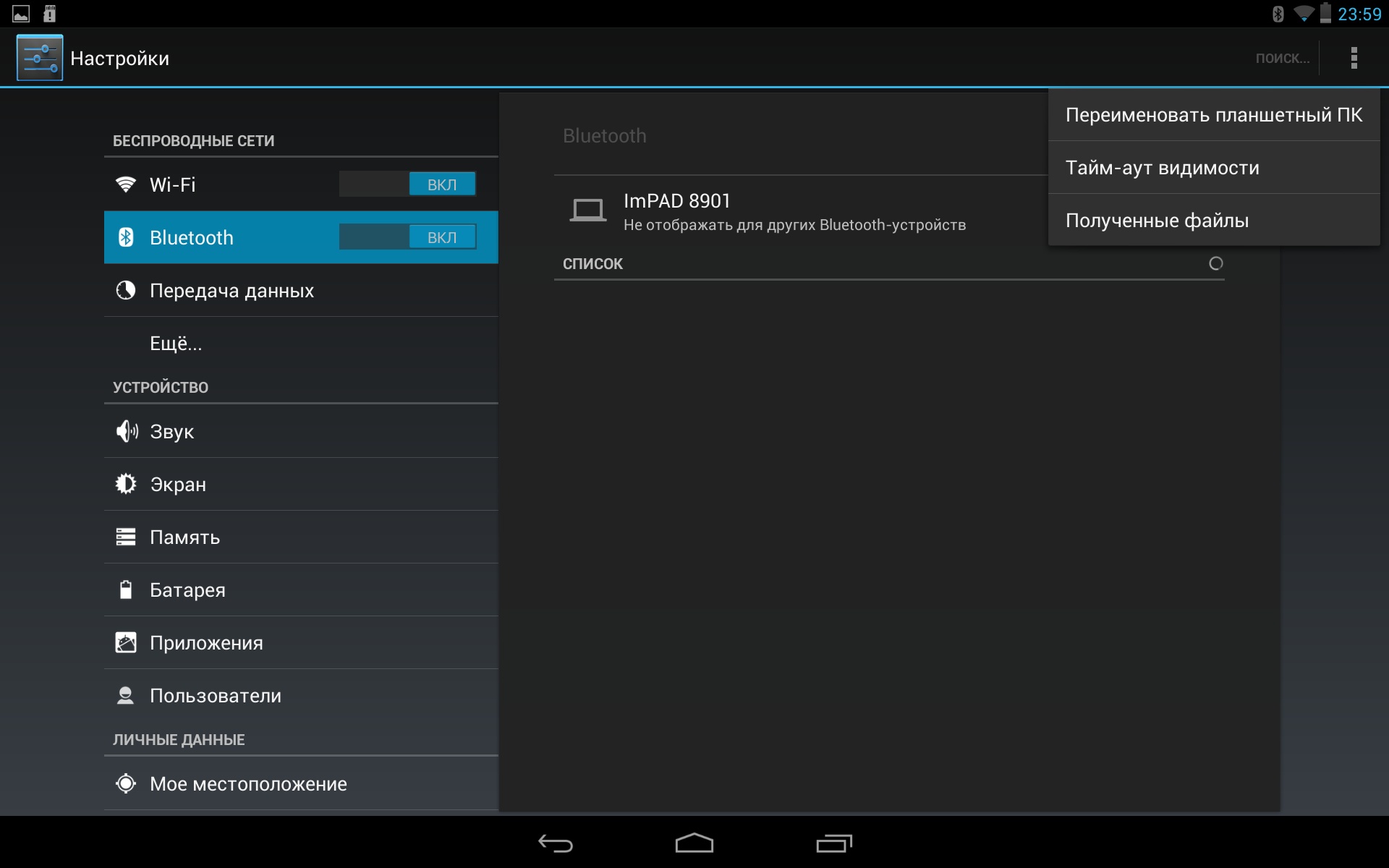Choose the visibility timeout menu option

click(1162, 168)
